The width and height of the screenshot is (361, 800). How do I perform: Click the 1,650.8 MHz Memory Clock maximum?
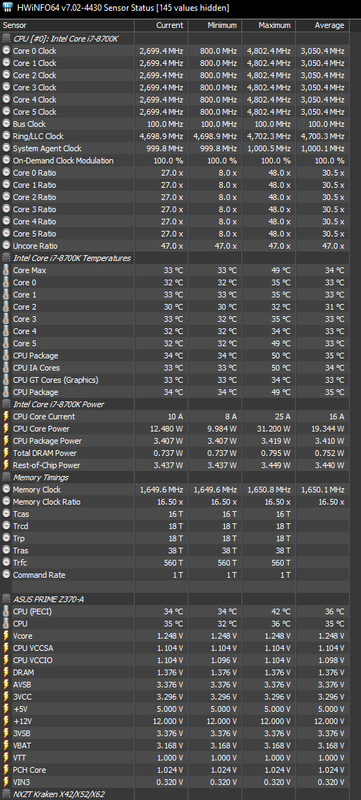click(x=269, y=490)
